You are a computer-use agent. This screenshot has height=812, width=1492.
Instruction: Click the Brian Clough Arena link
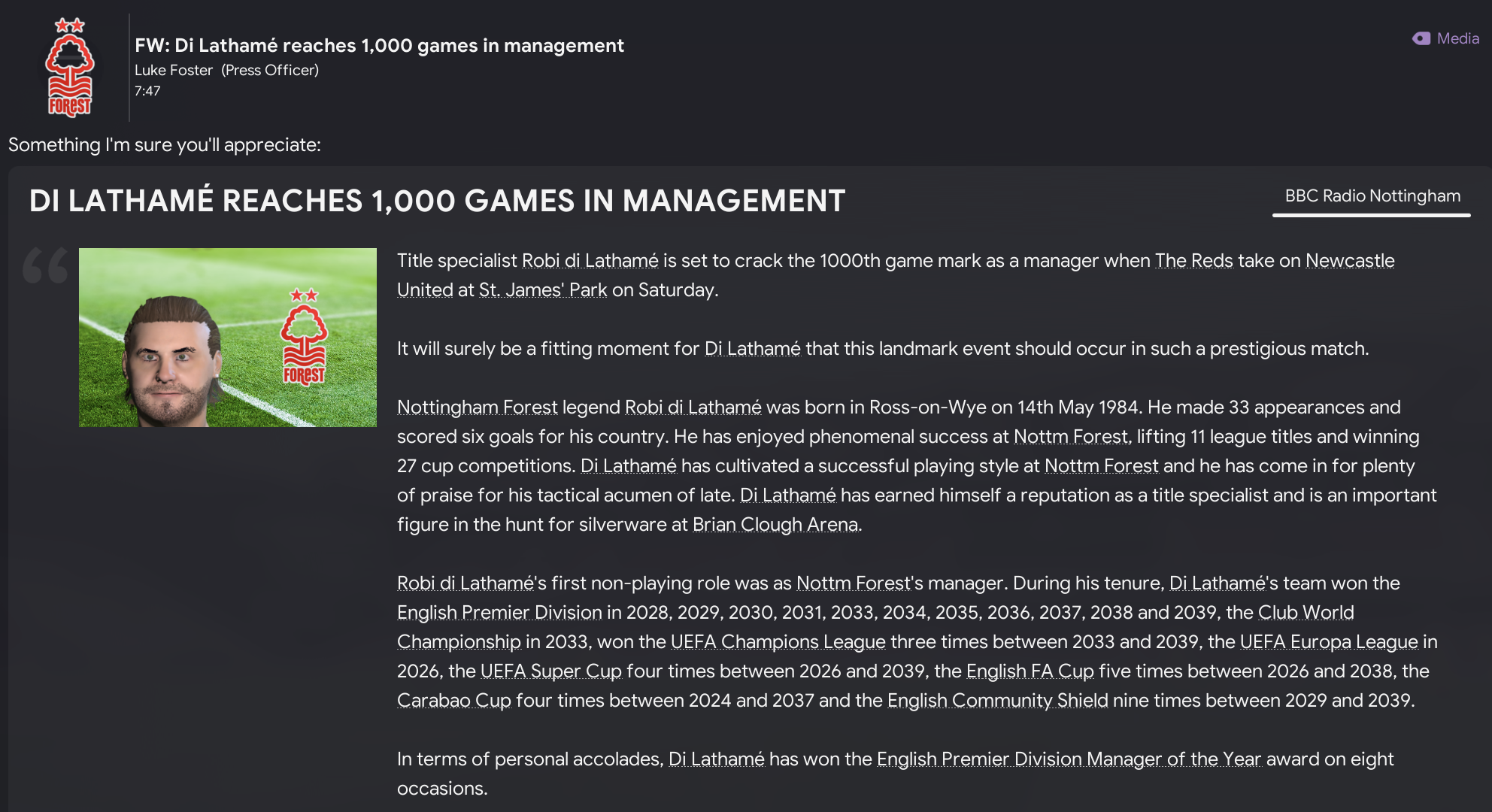click(775, 525)
